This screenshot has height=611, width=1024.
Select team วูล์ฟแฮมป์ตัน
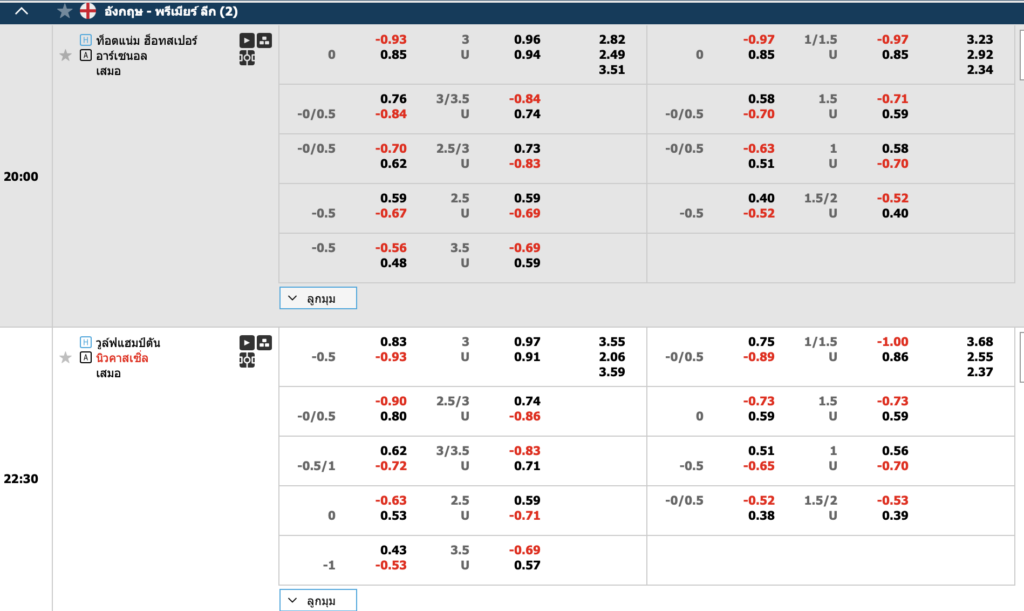tap(128, 343)
